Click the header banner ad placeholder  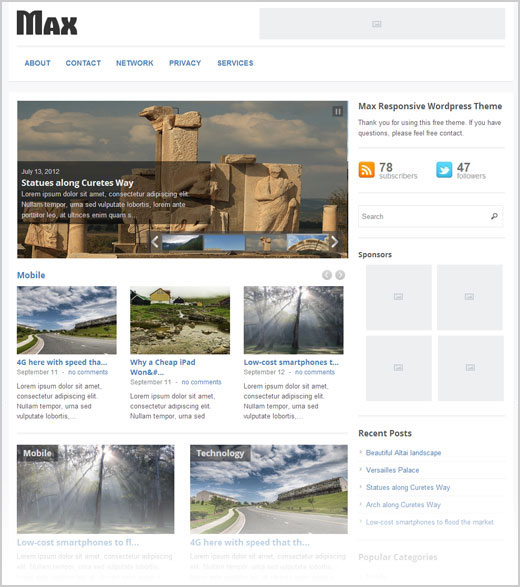(x=382, y=24)
